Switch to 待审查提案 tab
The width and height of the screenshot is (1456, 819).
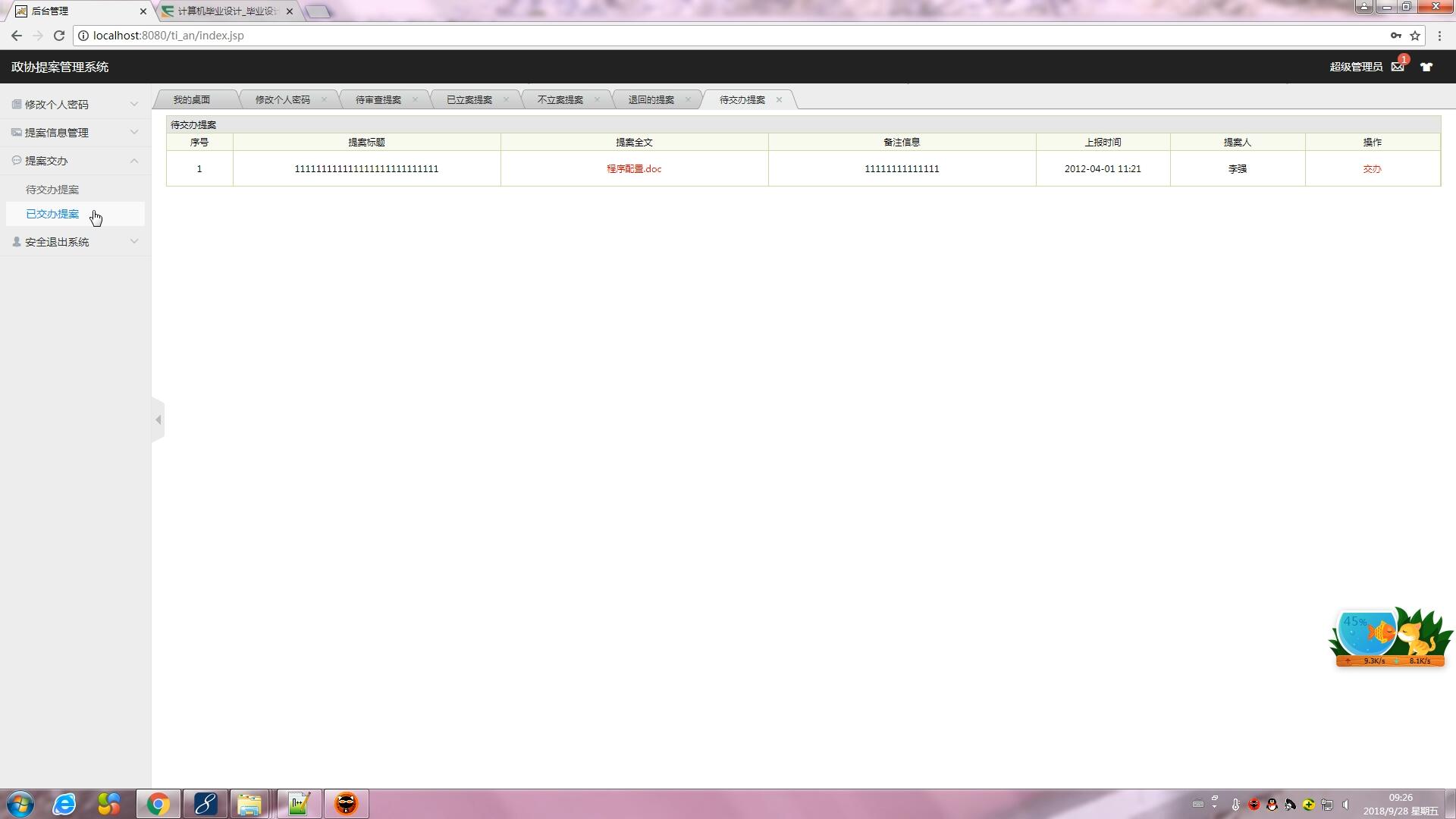[378, 99]
